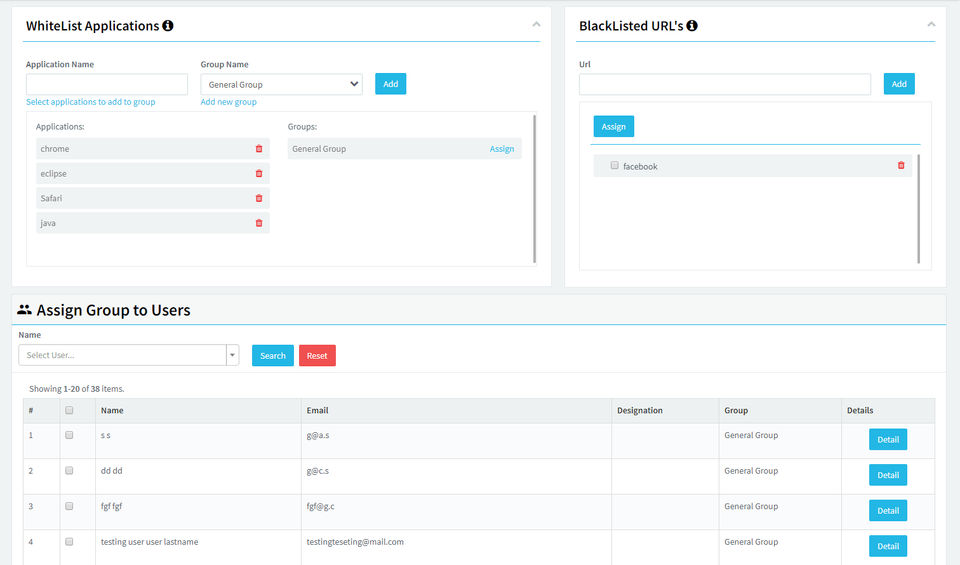Open Detail for user dd dd
The image size is (960, 565).
click(x=888, y=475)
